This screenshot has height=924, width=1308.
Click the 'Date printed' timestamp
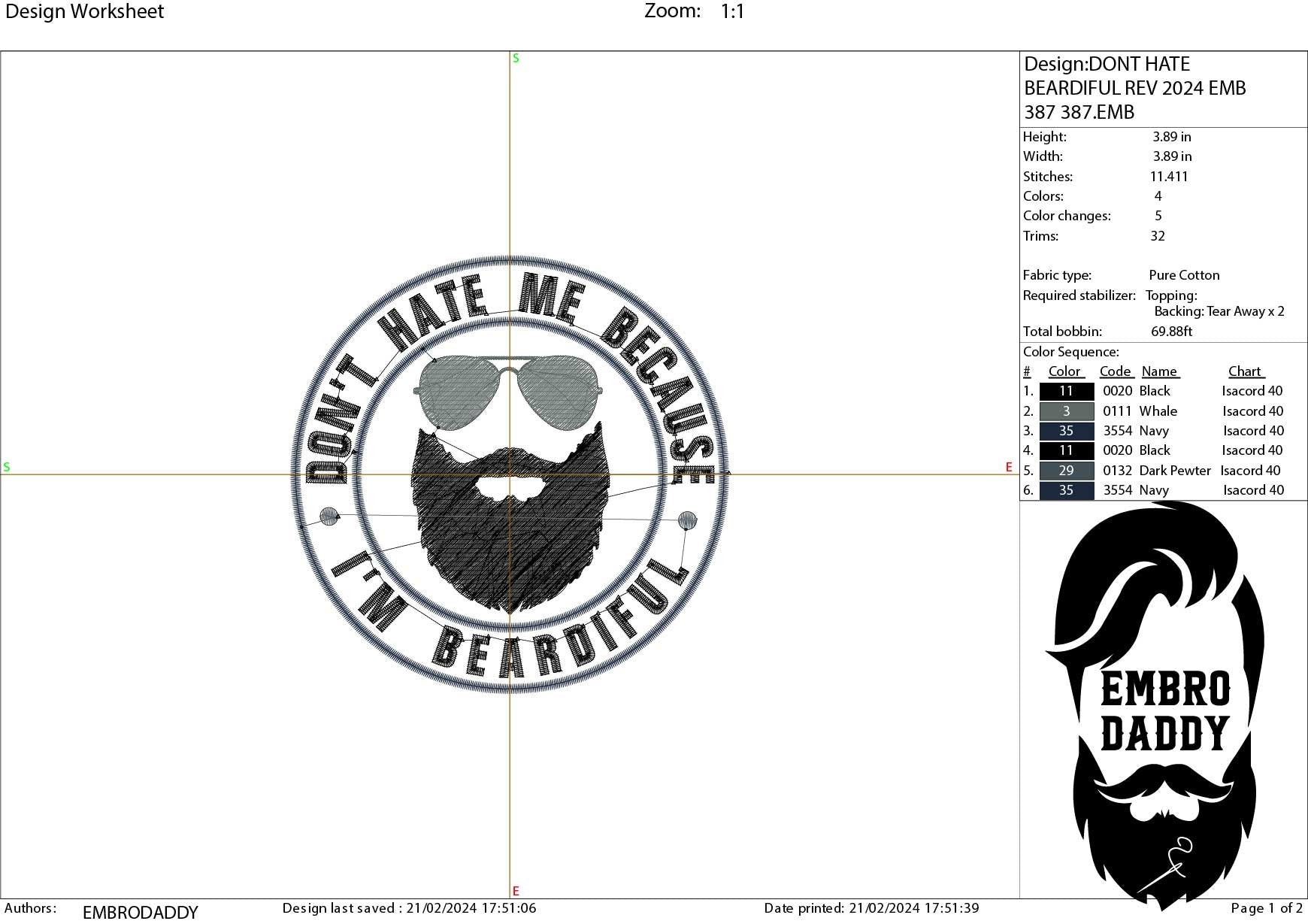pyautogui.click(x=871, y=908)
